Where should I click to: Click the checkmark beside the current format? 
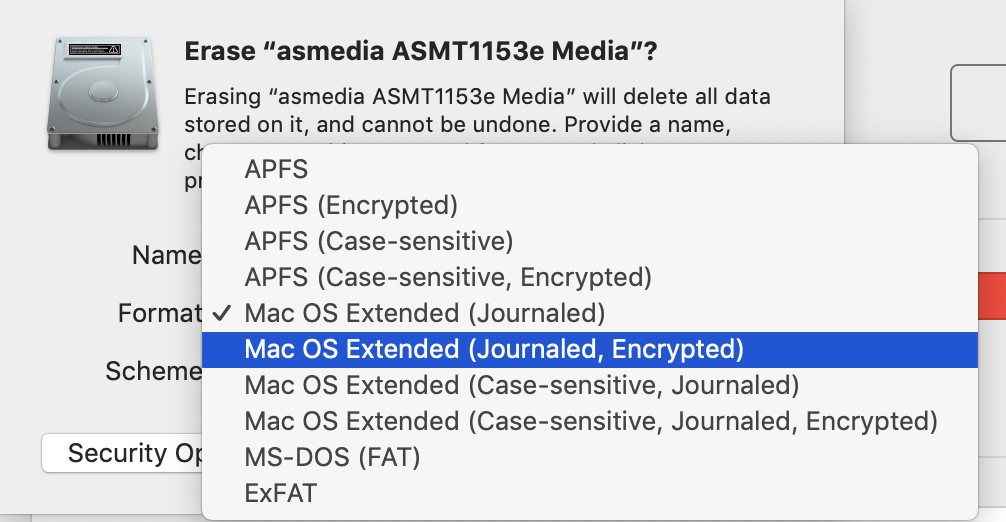pyautogui.click(x=222, y=313)
